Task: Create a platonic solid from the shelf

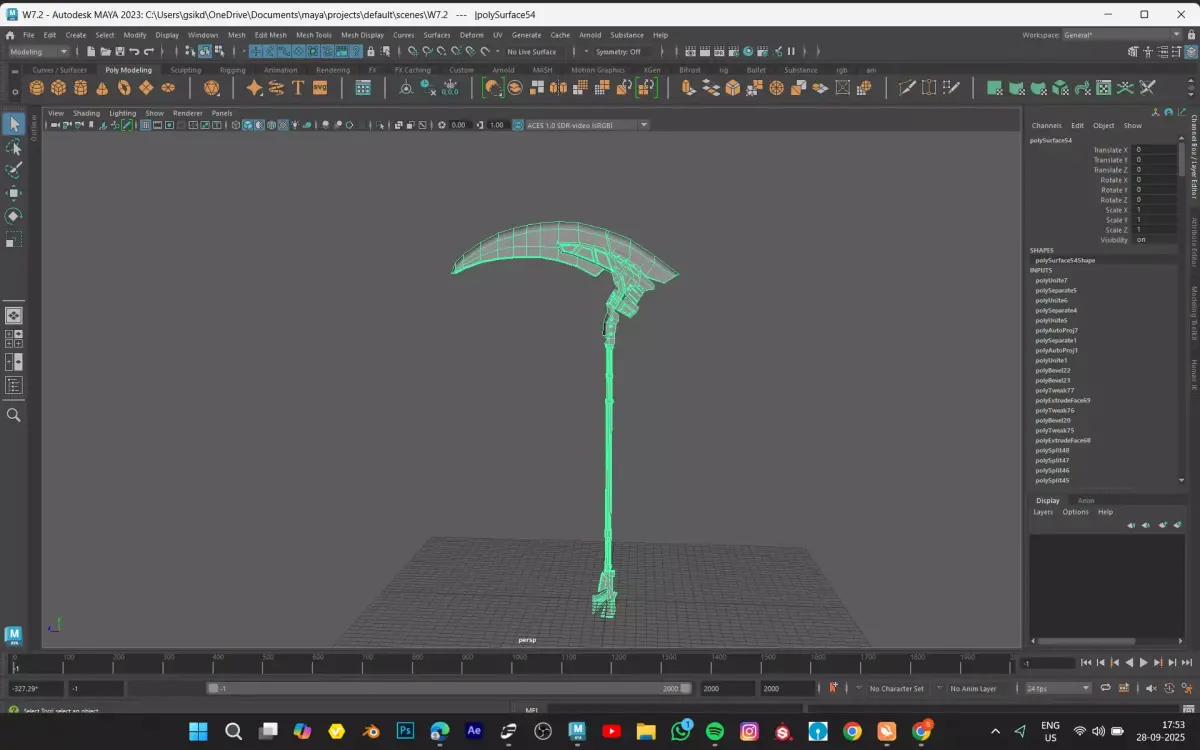Action: pyautogui.click(x=211, y=88)
